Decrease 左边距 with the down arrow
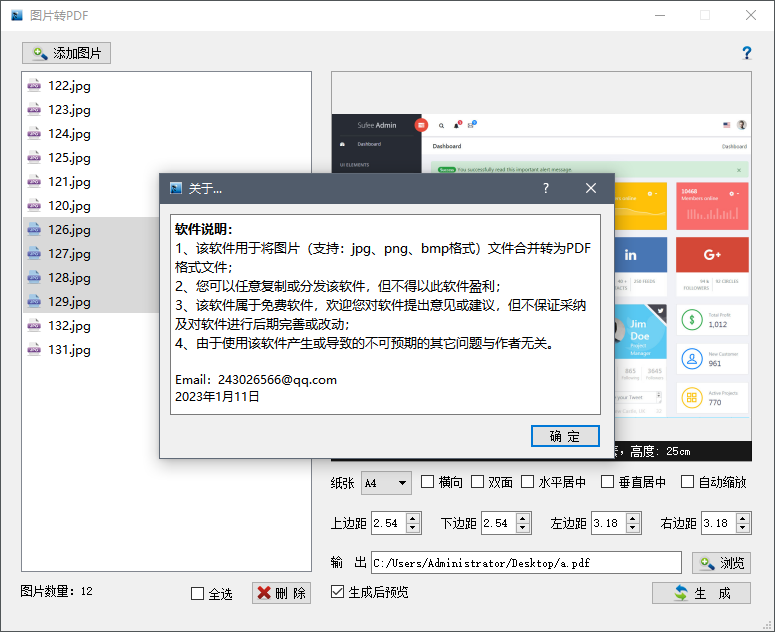Screen dimensions: 775x632 coord(633,528)
